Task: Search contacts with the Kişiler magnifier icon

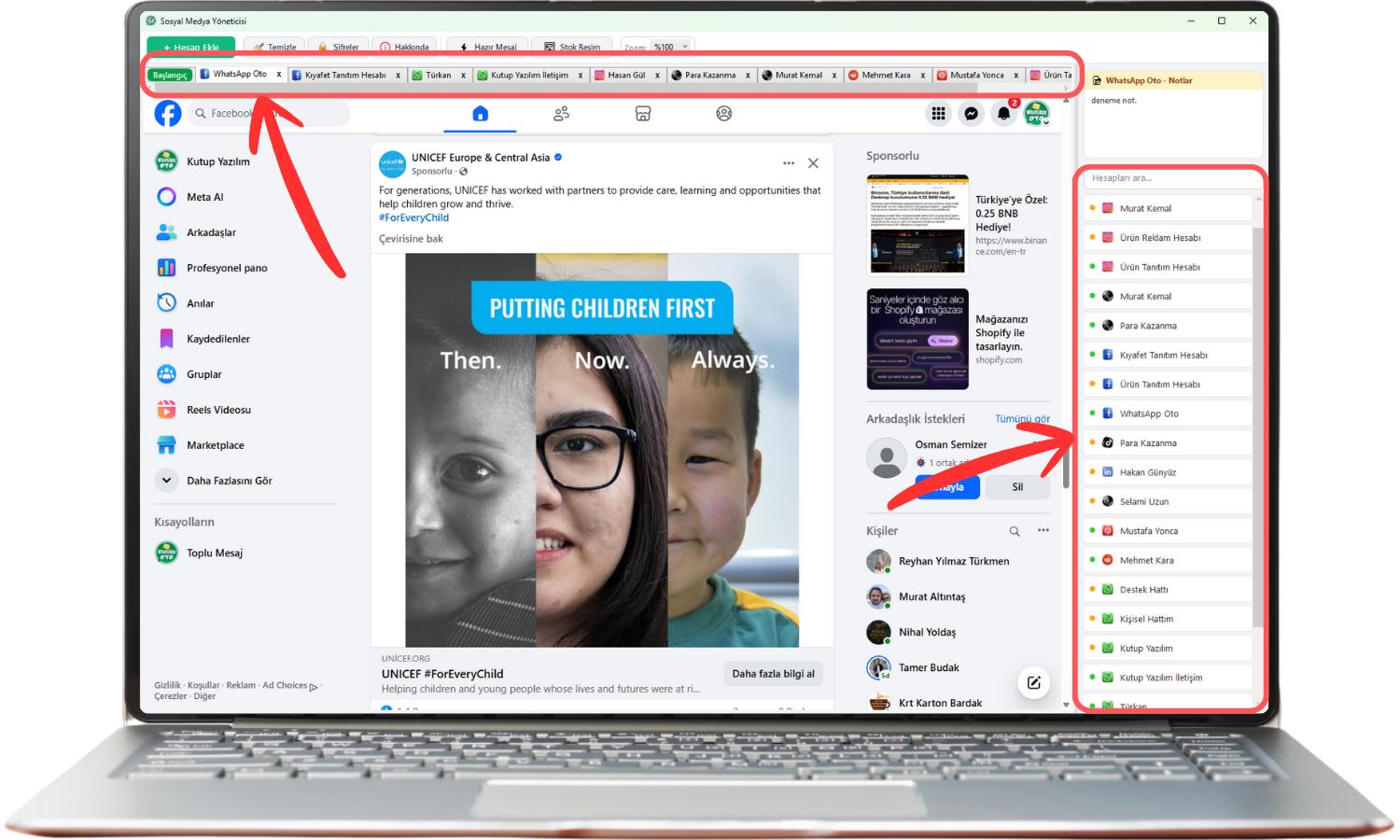Action: pyautogui.click(x=1014, y=531)
